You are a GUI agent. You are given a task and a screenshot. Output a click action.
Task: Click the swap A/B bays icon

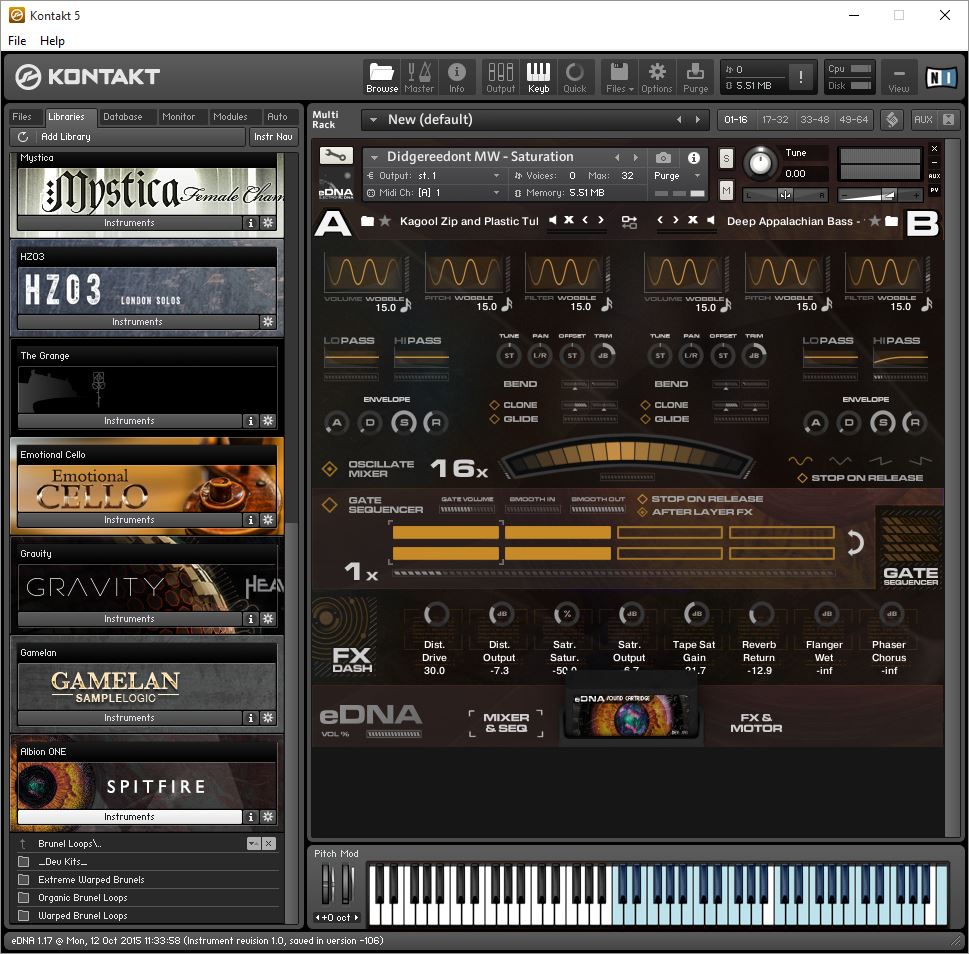[x=629, y=222]
